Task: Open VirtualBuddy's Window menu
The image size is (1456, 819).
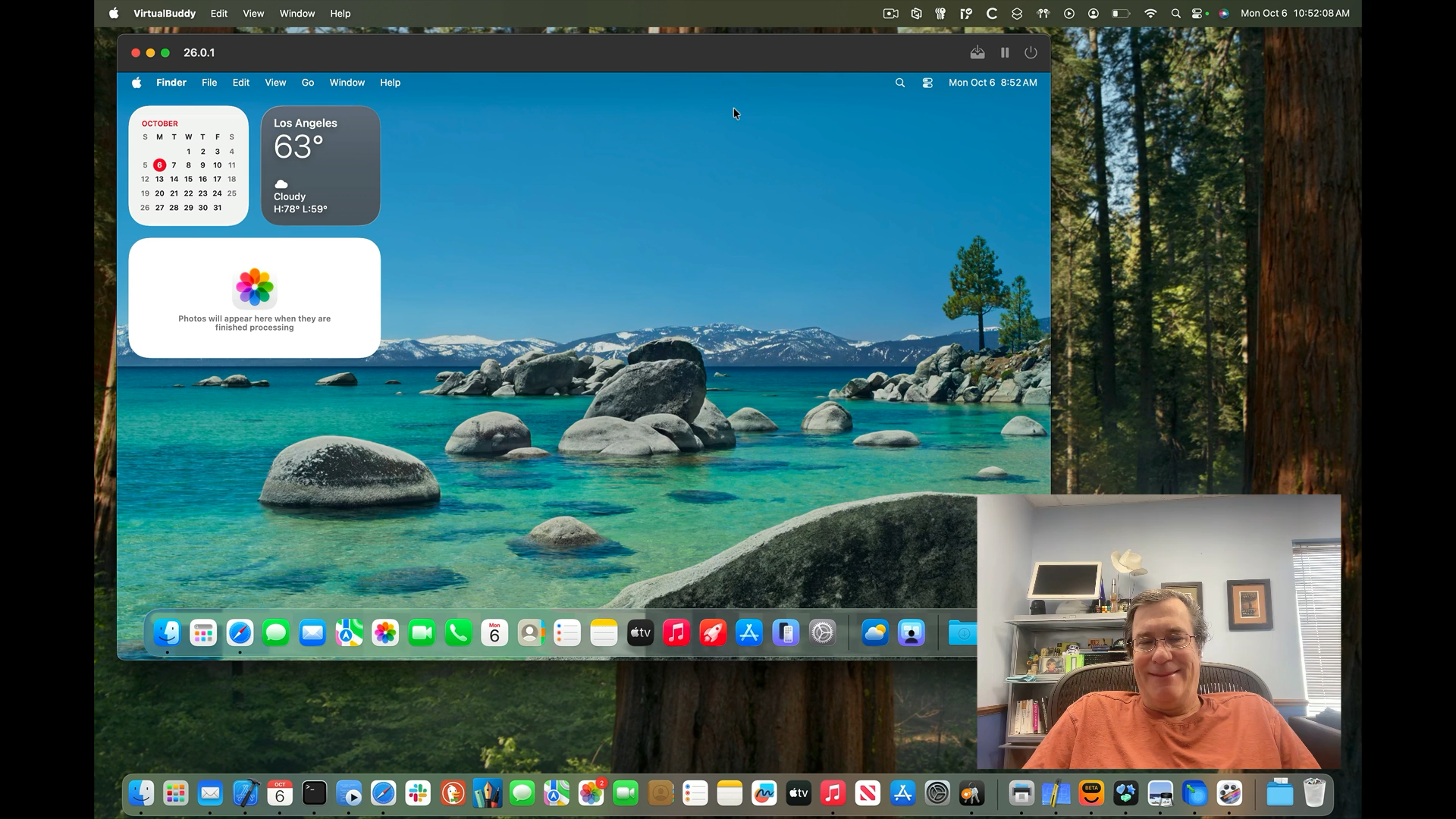Action: (x=297, y=14)
